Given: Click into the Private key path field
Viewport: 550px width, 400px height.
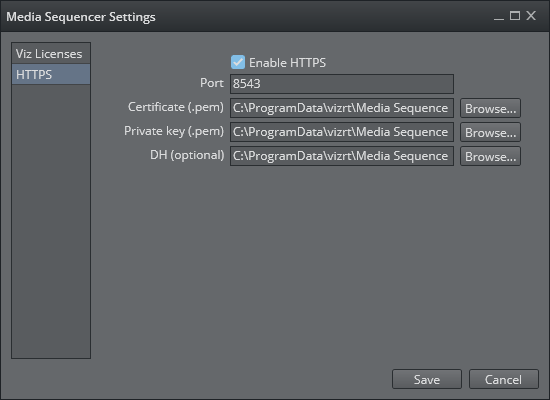Looking at the screenshot, I should coord(342,132).
